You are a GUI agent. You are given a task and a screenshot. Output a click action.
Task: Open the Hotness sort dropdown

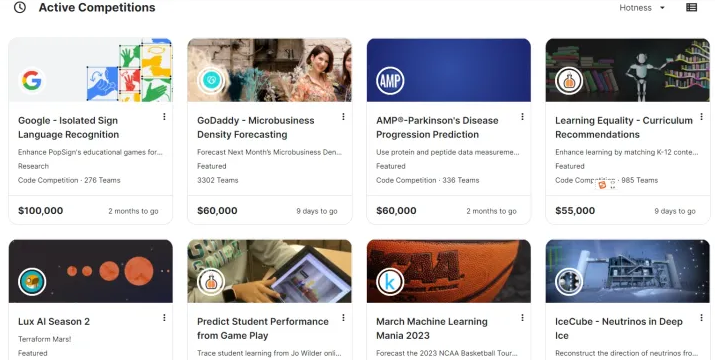click(x=642, y=8)
